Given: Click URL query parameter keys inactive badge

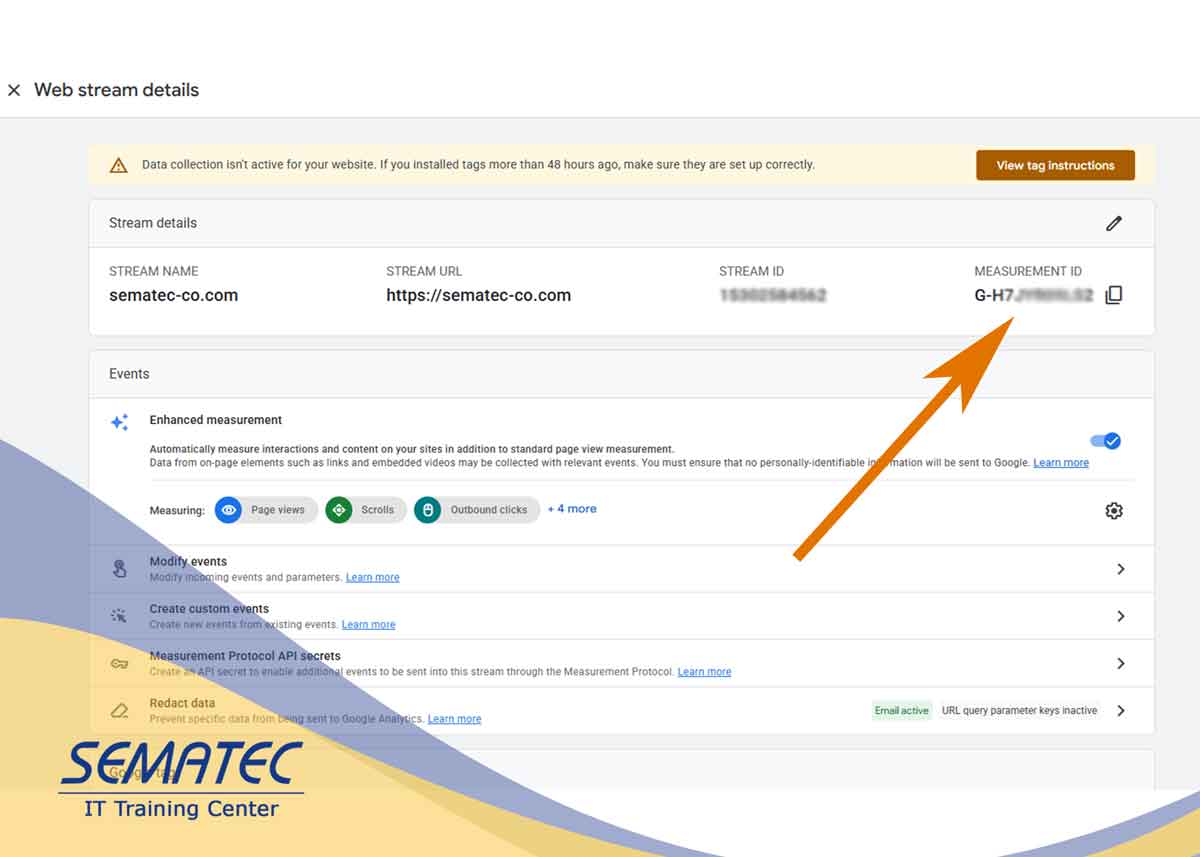Looking at the screenshot, I should (x=1019, y=711).
